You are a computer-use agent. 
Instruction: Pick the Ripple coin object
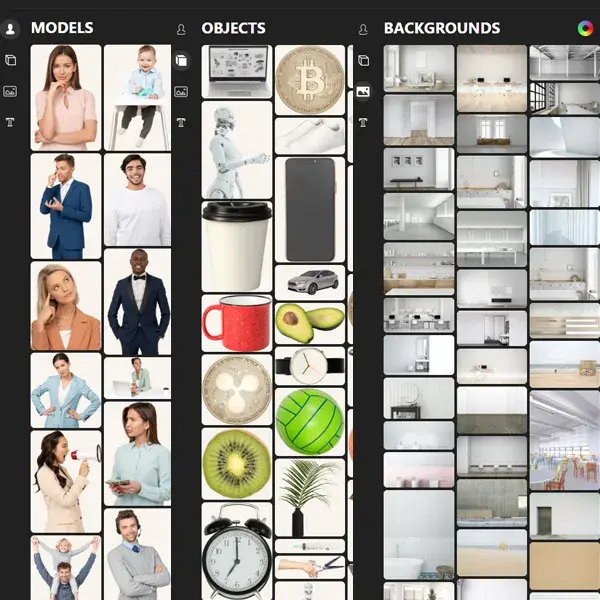pyautogui.click(x=237, y=390)
